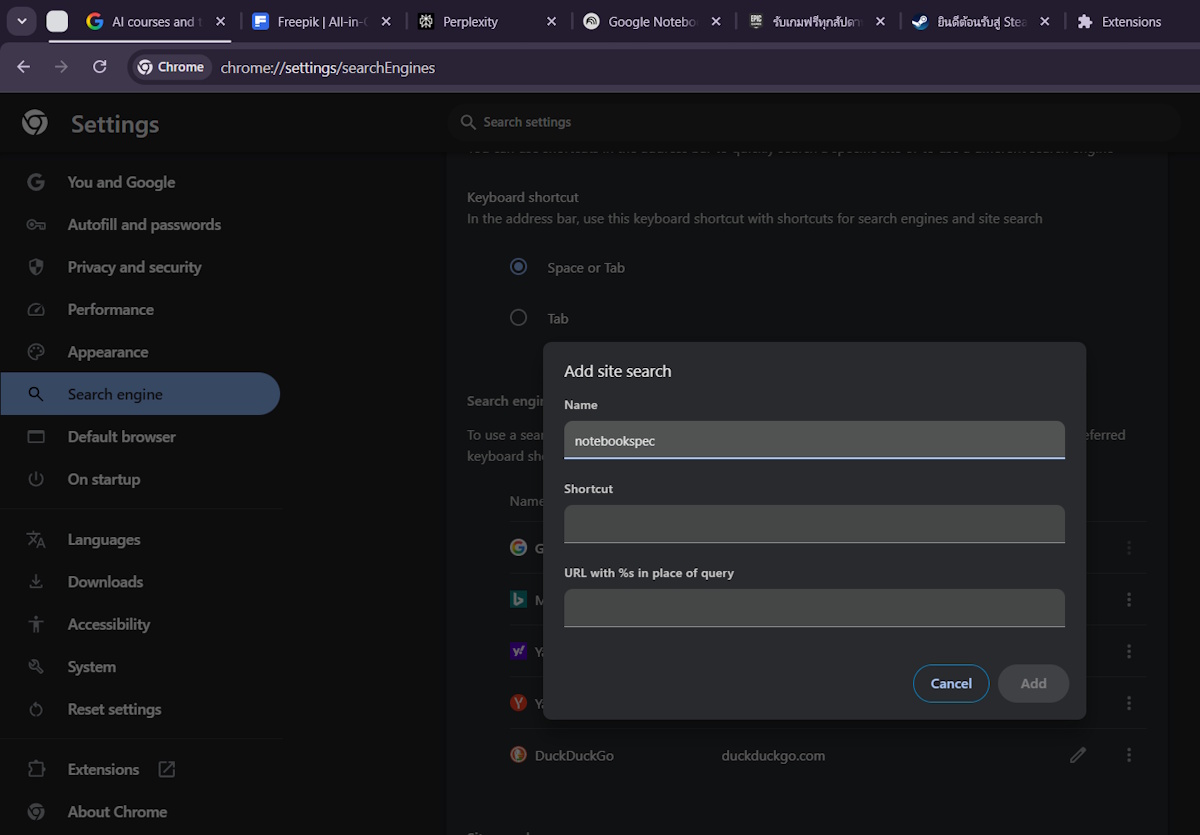Click the pencil edit icon for DuckDuckGo
The height and width of the screenshot is (835, 1200).
coord(1077,755)
